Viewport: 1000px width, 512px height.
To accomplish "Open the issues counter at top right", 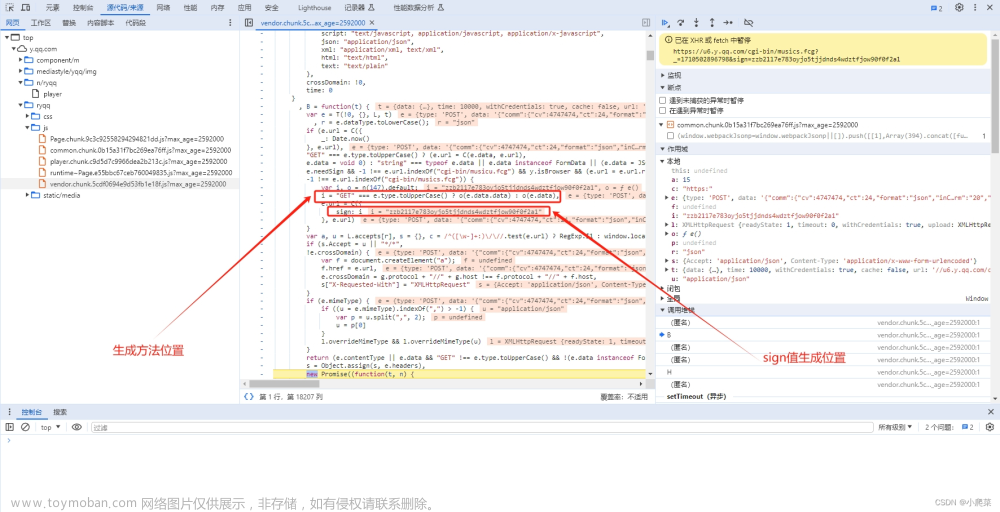I will coord(936,8).
